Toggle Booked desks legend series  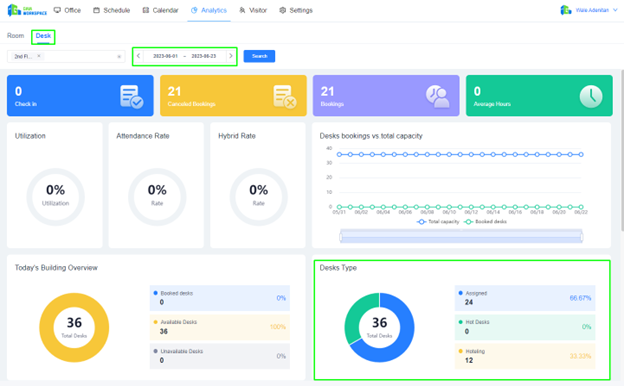(x=485, y=222)
